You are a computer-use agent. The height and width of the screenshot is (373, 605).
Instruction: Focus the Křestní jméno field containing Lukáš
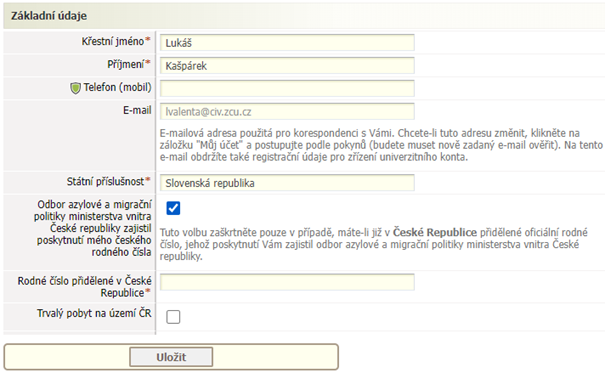[x=287, y=42]
